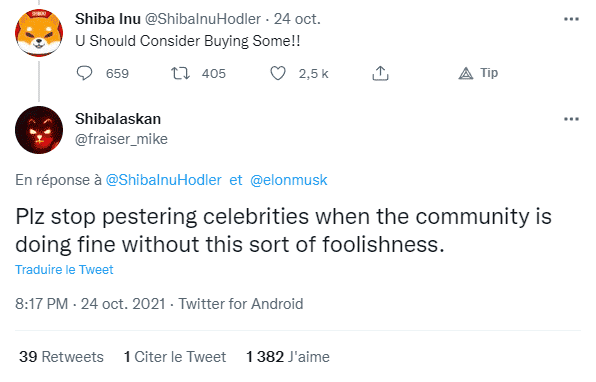Open the @elonmusk mention link
596x382 pixels.
pos(288,180)
